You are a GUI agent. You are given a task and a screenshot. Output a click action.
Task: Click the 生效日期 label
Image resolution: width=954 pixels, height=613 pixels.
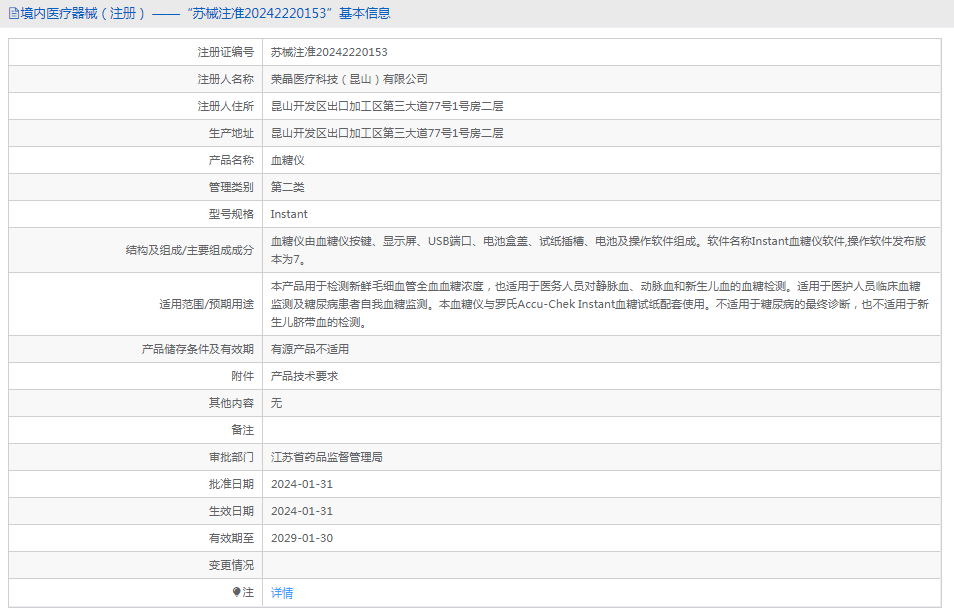coord(231,511)
